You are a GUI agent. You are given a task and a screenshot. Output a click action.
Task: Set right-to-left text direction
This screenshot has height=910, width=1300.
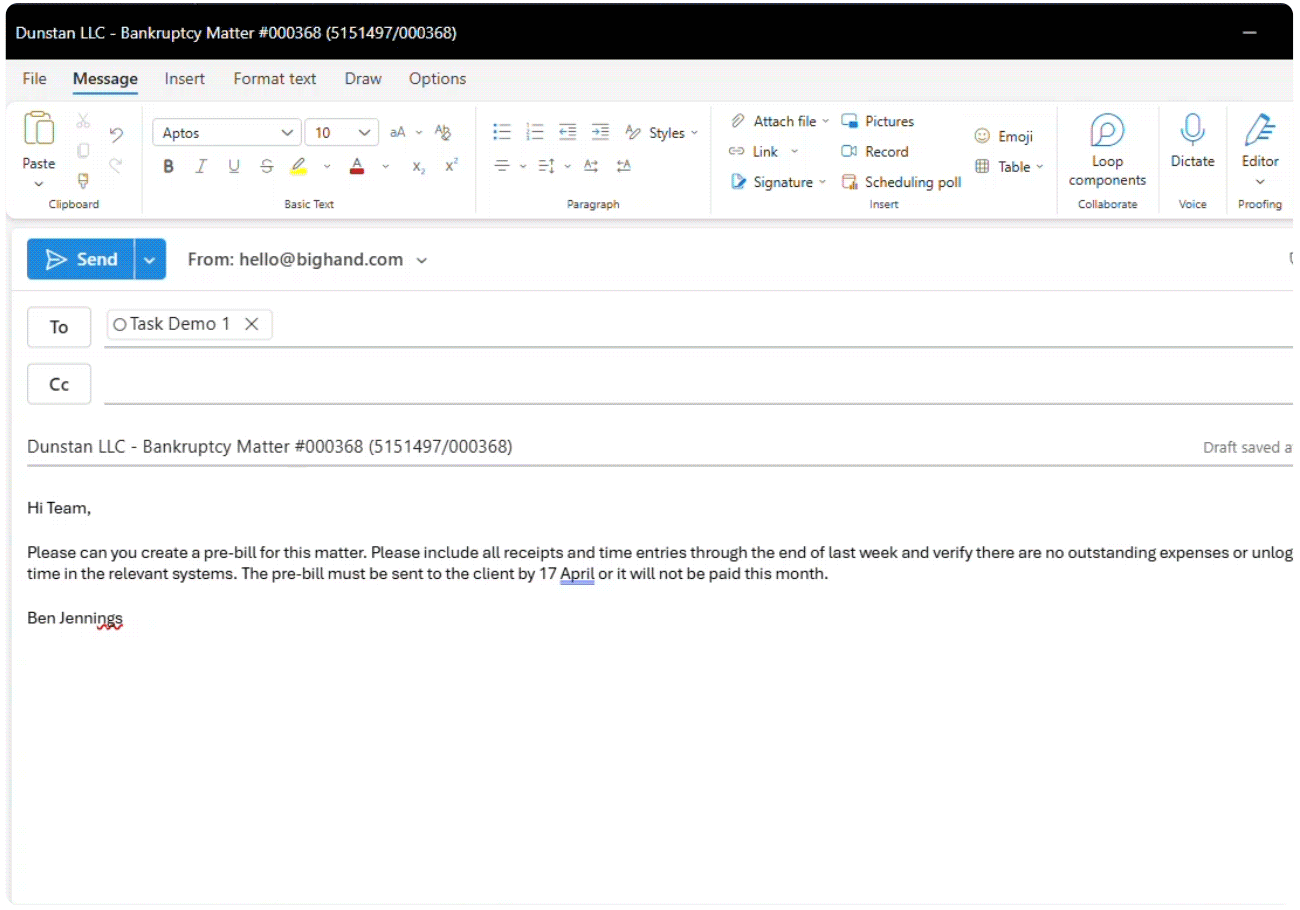(624, 166)
